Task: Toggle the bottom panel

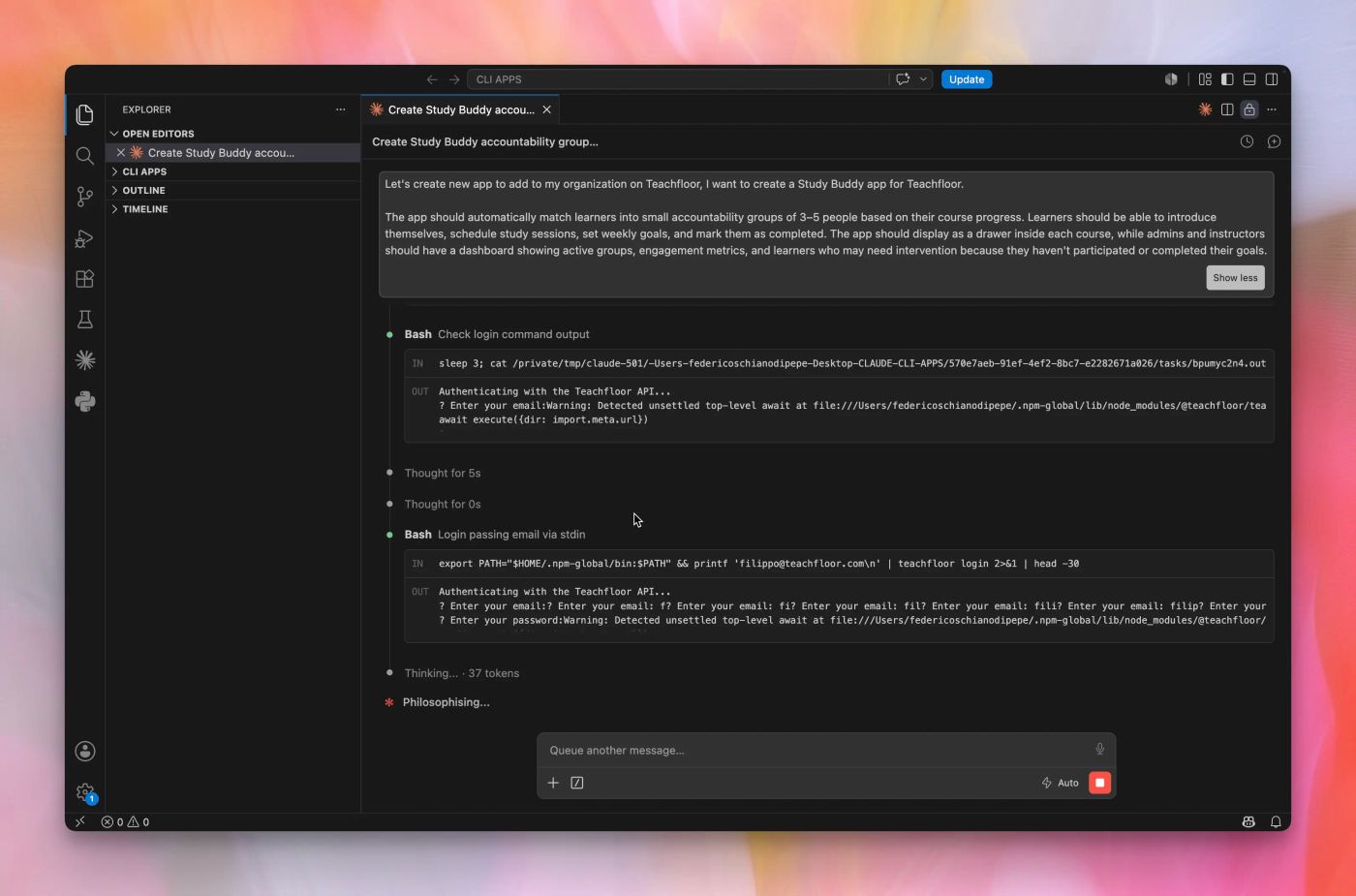Action: pyautogui.click(x=1249, y=79)
